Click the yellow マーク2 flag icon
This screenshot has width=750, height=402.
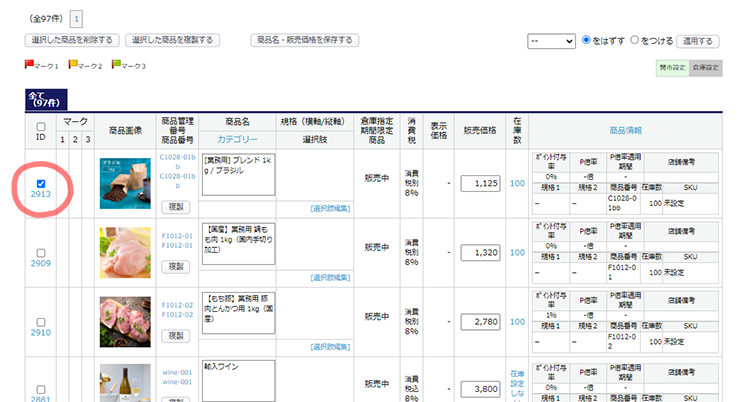tap(72, 66)
